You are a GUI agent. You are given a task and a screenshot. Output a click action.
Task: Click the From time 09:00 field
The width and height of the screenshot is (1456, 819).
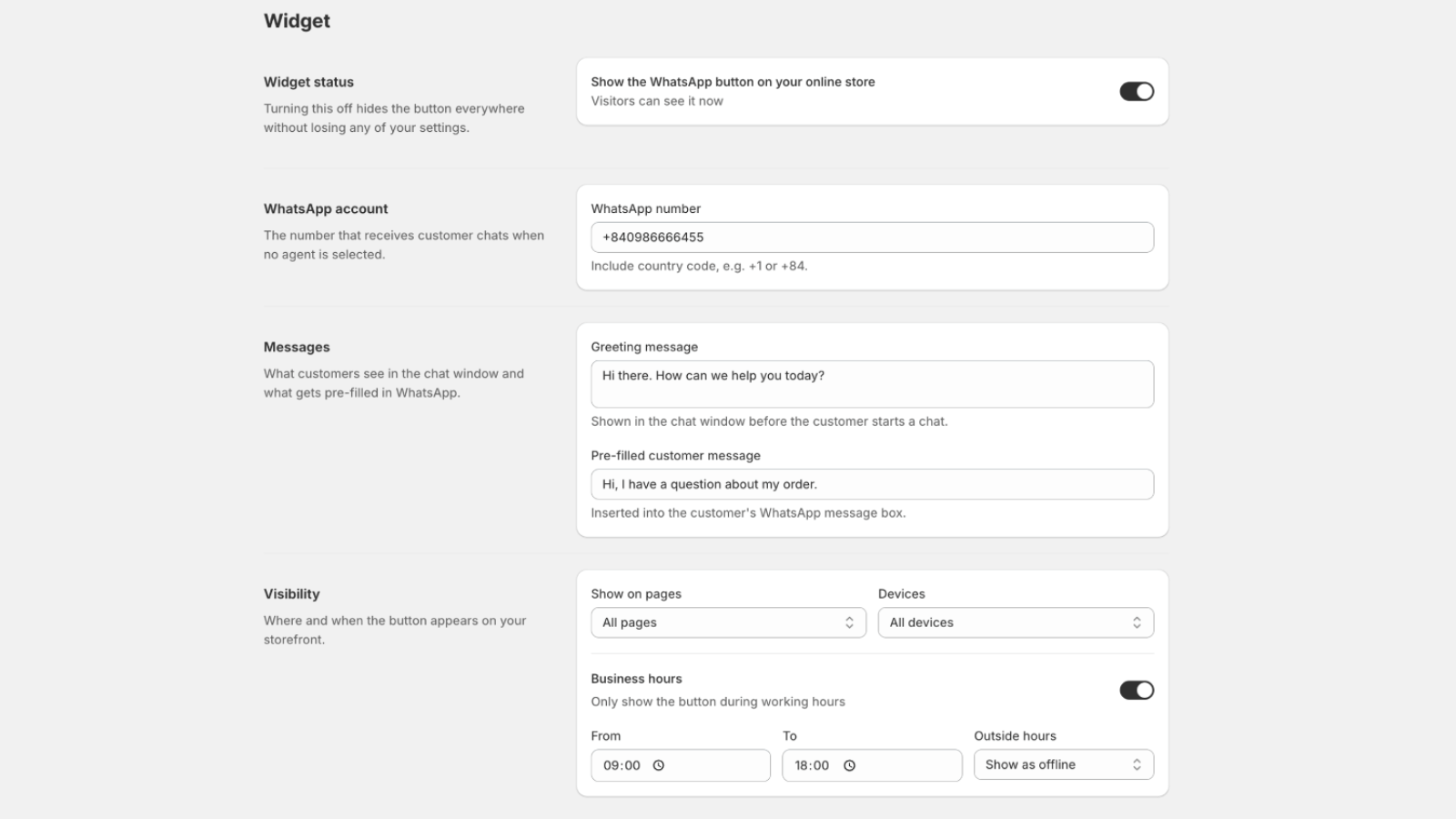681,765
